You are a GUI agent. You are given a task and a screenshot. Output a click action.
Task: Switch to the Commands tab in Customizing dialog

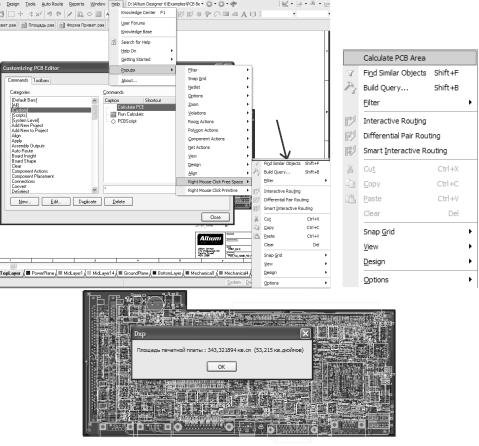coord(18,80)
